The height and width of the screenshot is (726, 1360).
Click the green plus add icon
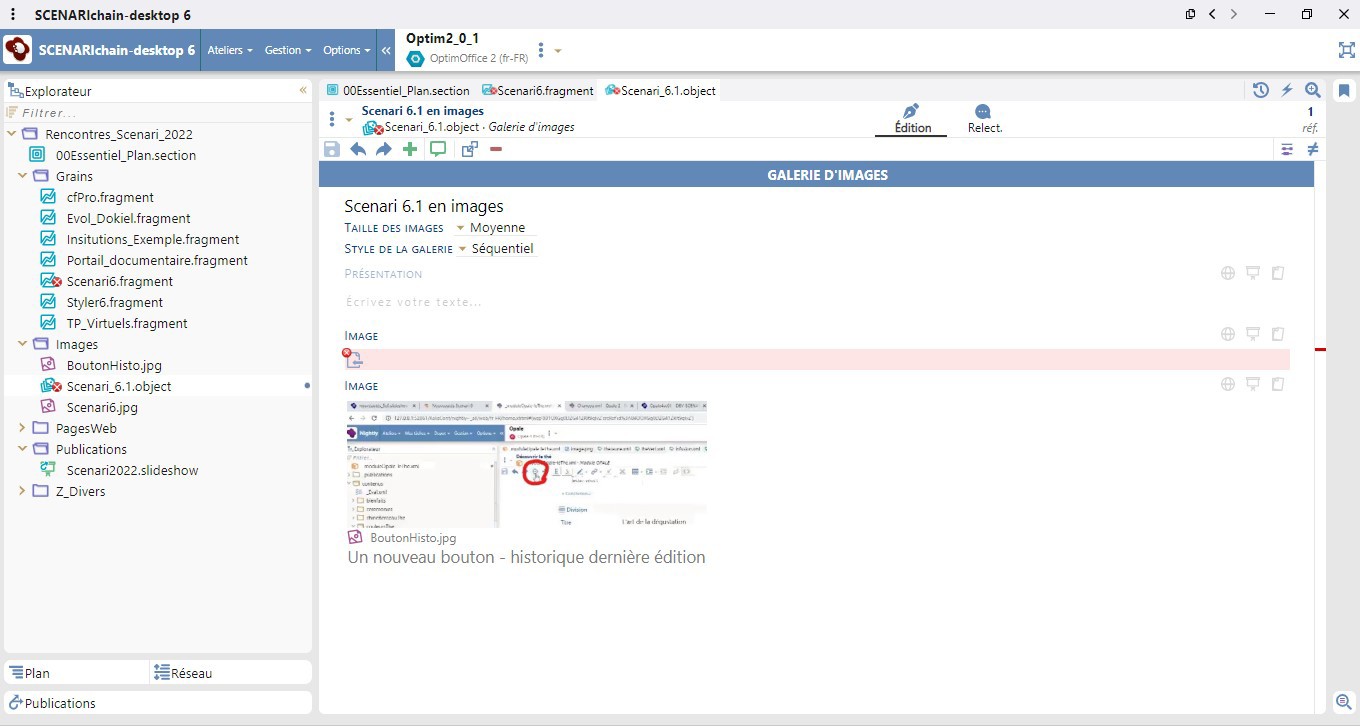coord(410,149)
